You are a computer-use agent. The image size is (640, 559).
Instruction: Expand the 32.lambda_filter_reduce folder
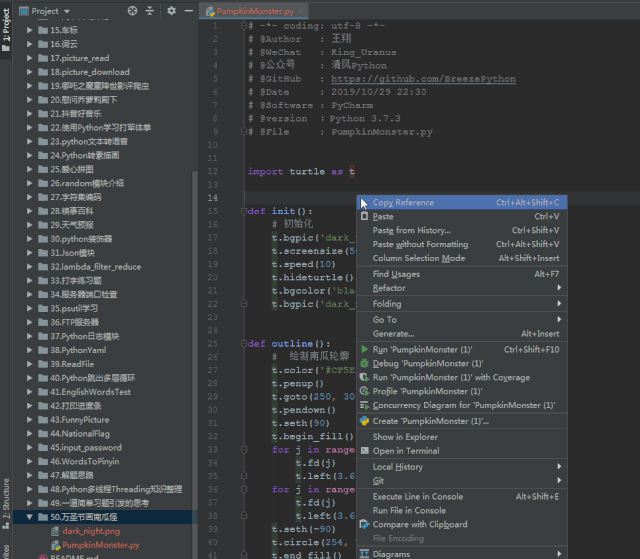[x=29, y=266]
